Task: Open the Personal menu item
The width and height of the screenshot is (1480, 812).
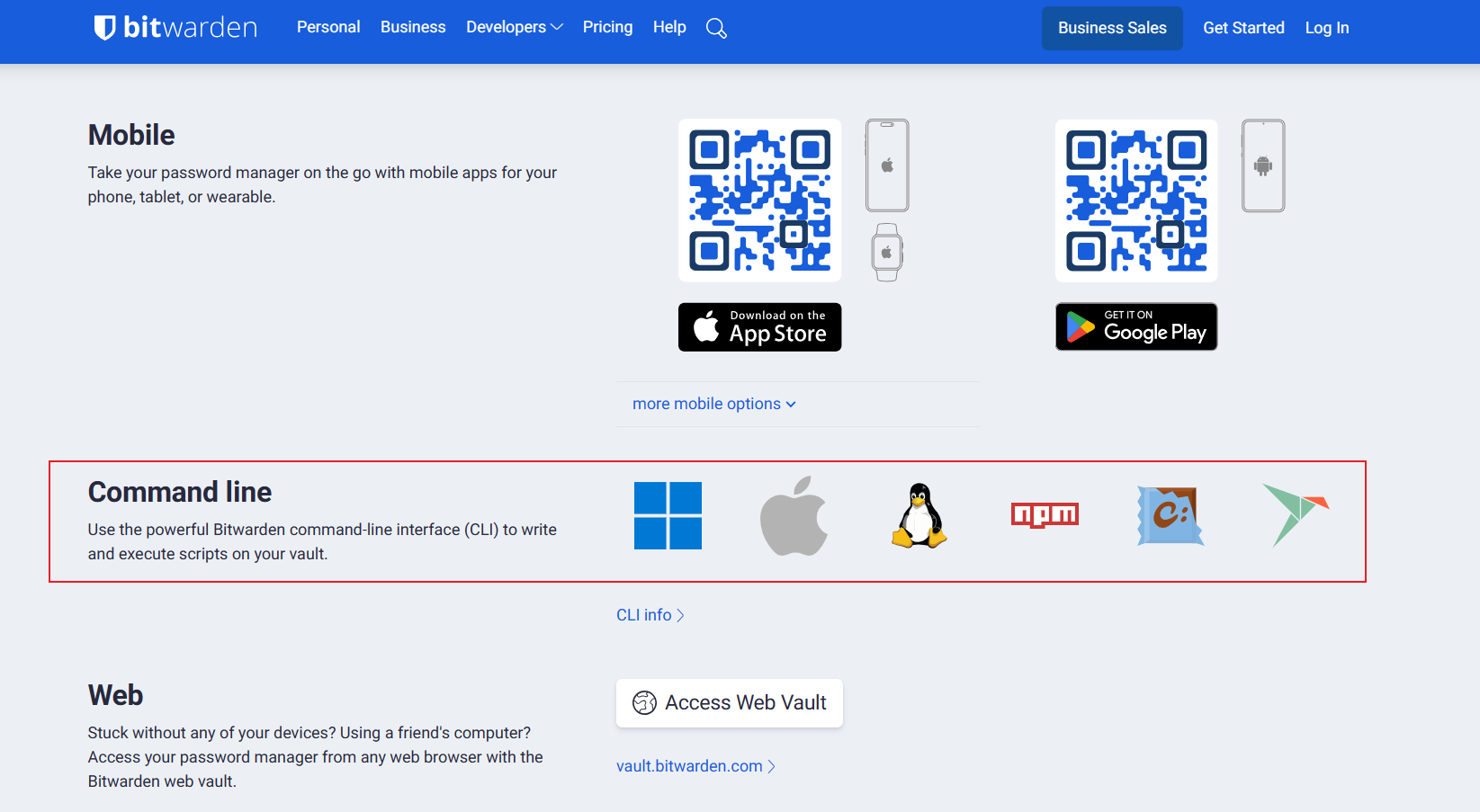Action: pyautogui.click(x=328, y=28)
